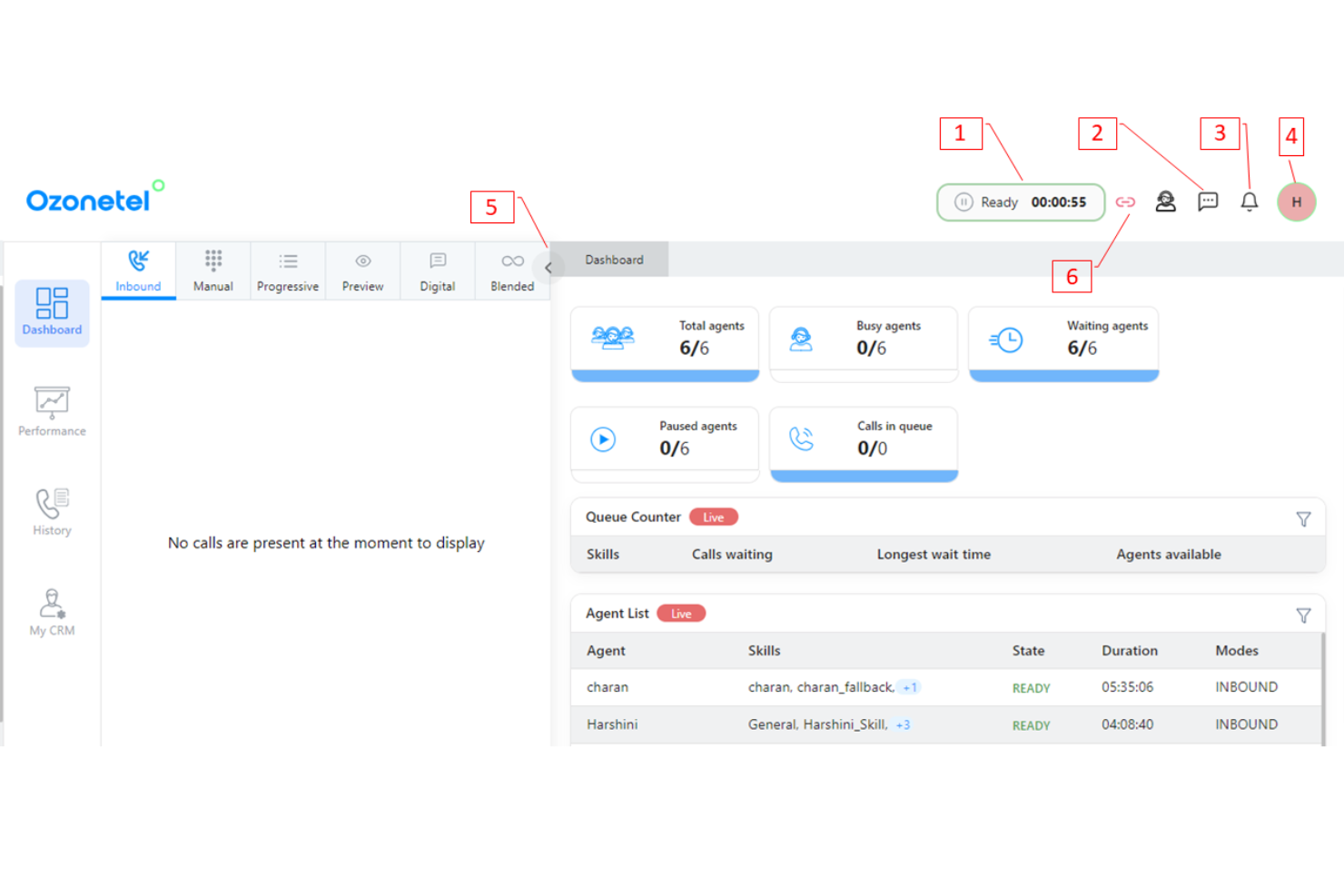
Task: Open the Performance panel from the sidebar
Action: [51, 411]
